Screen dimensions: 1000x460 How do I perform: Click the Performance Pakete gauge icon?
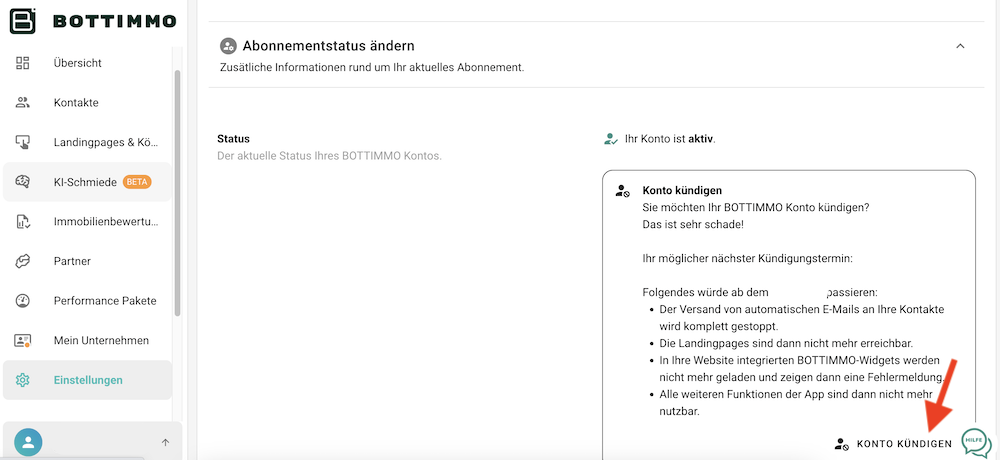[23, 300]
